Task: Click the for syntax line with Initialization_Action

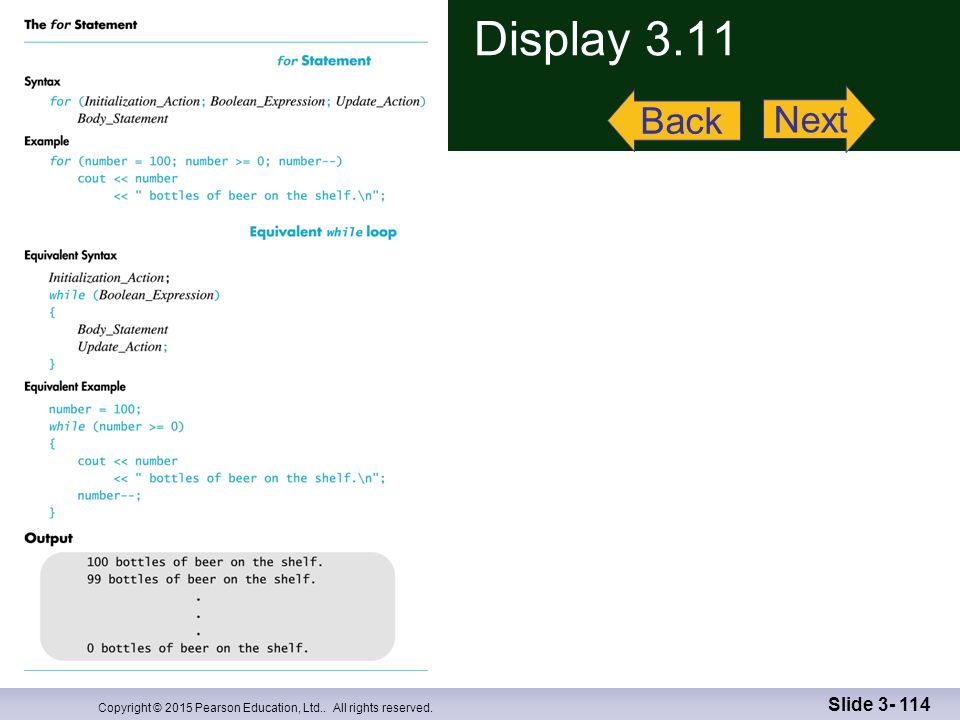Action: point(238,101)
